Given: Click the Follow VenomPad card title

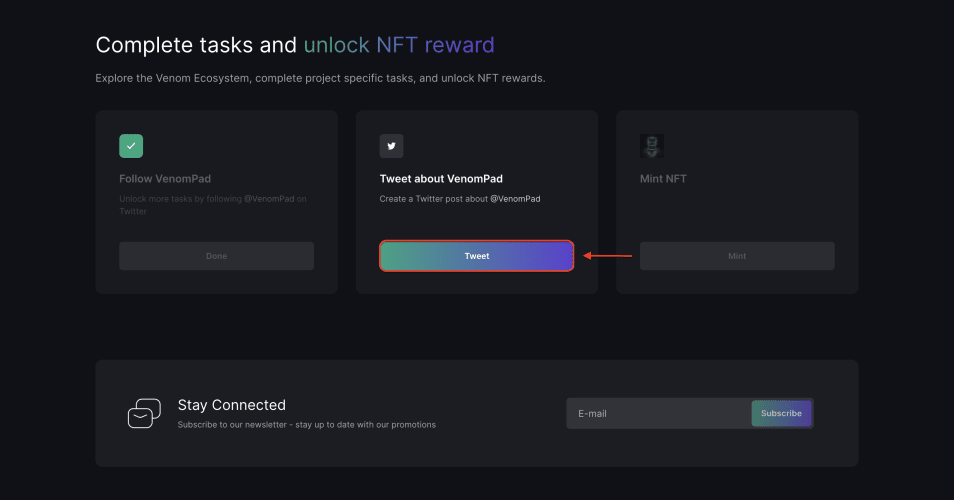Looking at the screenshot, I should point(165,179).
